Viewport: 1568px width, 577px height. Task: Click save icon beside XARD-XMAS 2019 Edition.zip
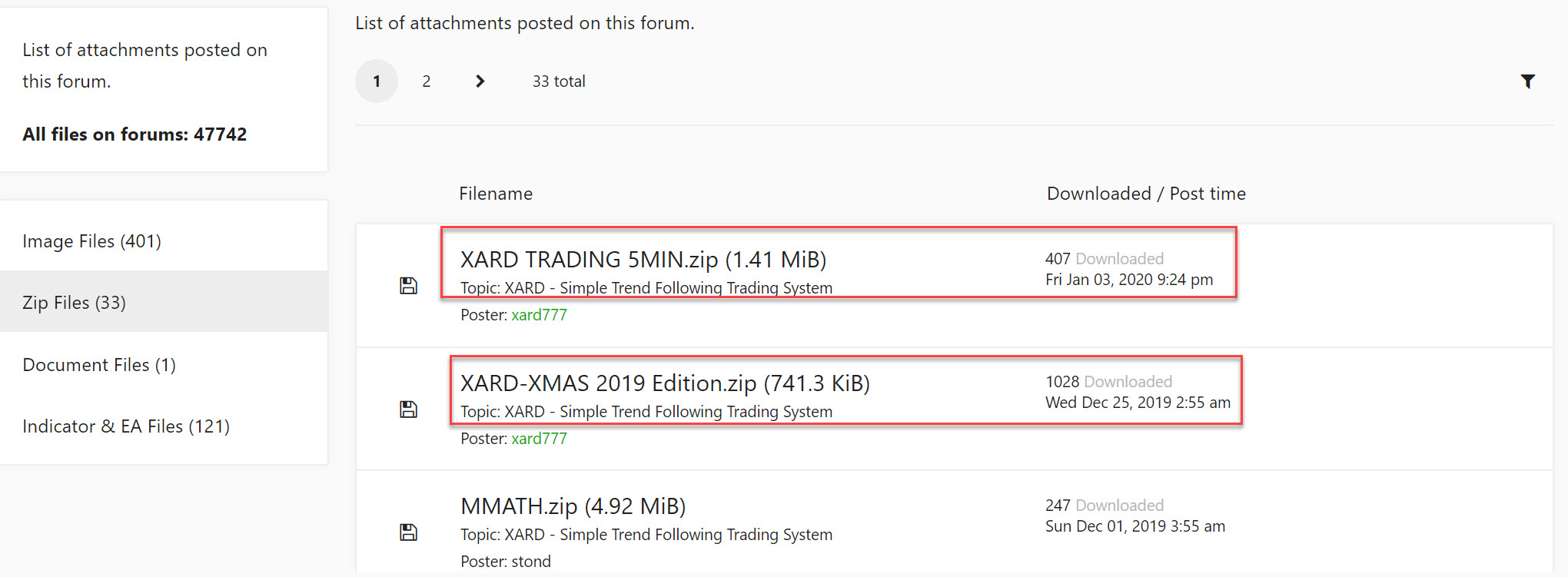click(409, 410)
